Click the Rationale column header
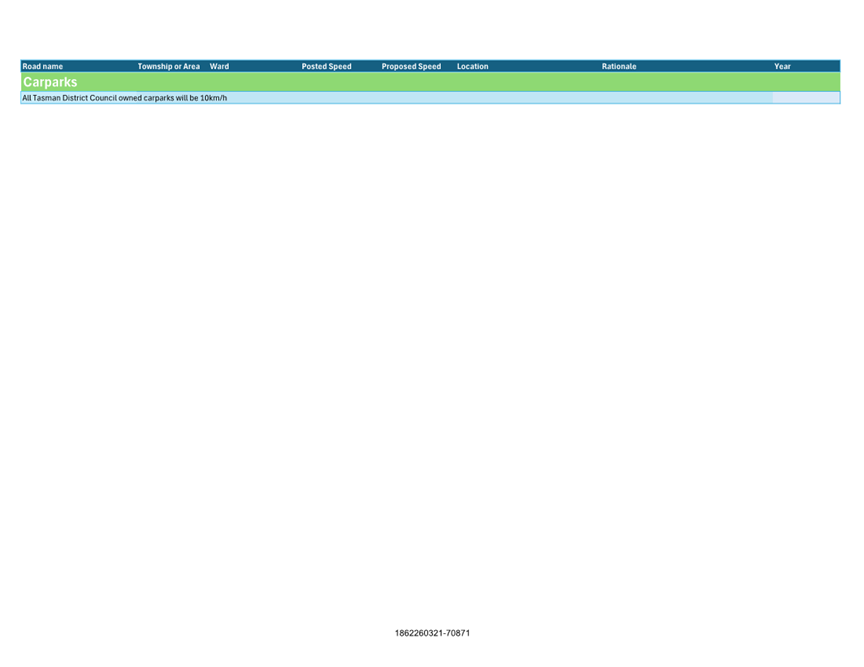 [x=619, y=66]
